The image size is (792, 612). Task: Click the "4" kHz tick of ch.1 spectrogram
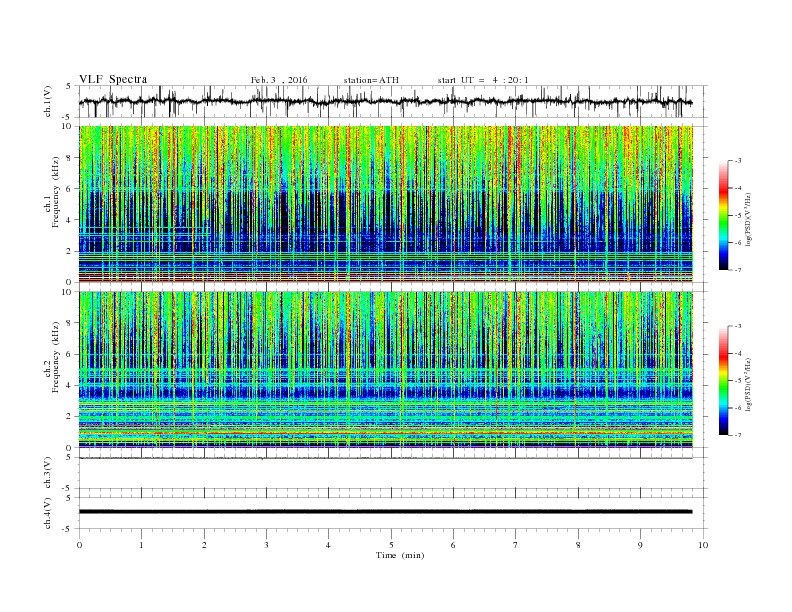point(69,220)
